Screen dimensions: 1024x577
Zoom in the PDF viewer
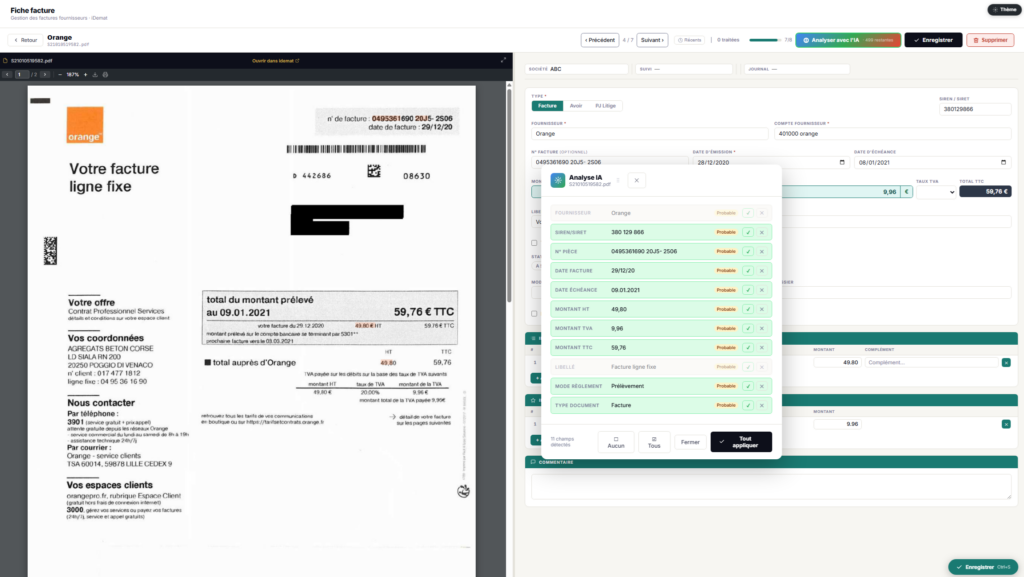86,74
